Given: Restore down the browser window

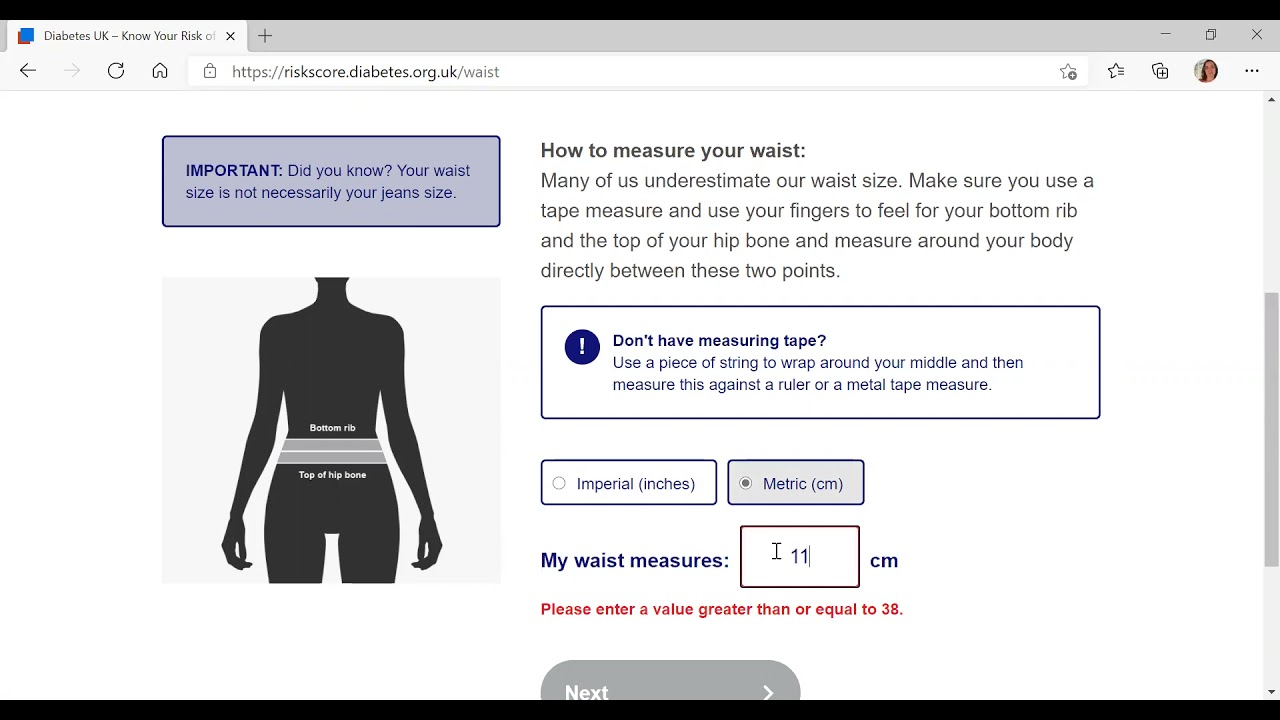Looking at the screenshot, I should pyautogui.click(x=1211, y=35).
